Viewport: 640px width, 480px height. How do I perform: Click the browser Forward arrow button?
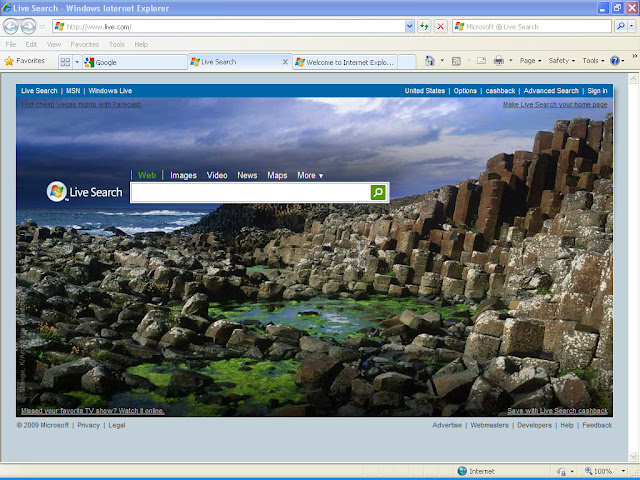(x=28, y=27)
